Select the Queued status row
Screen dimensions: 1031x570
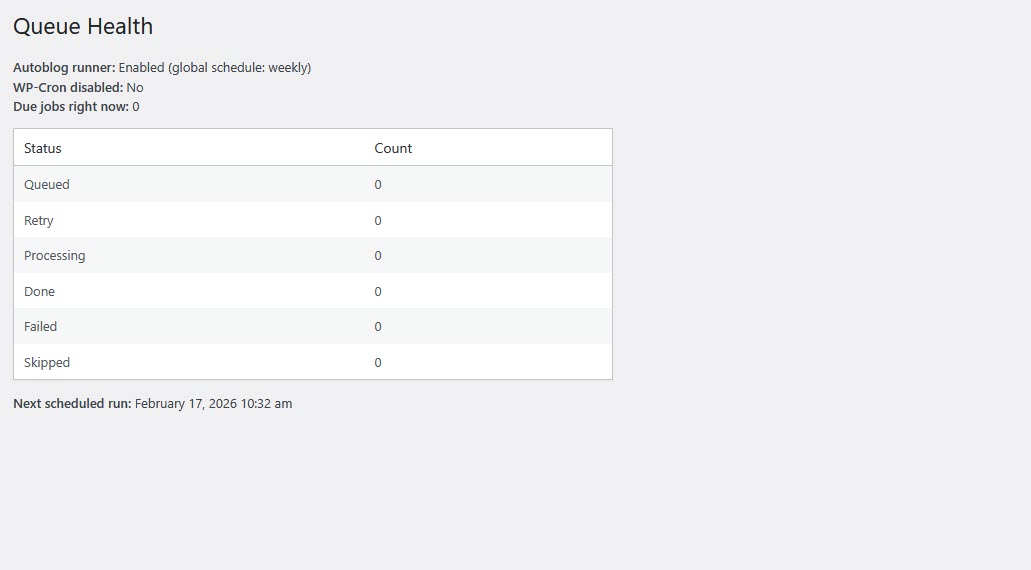[x=47, y=185]
